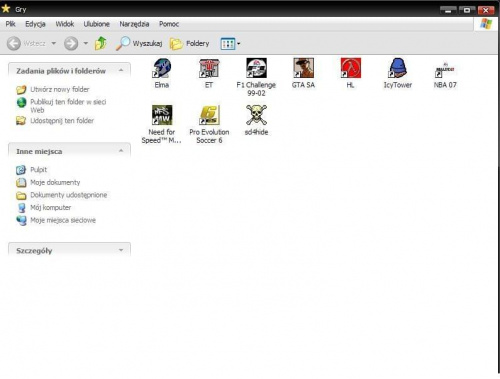
Task: Close the Gry window
Action: [x=486, y=10]
